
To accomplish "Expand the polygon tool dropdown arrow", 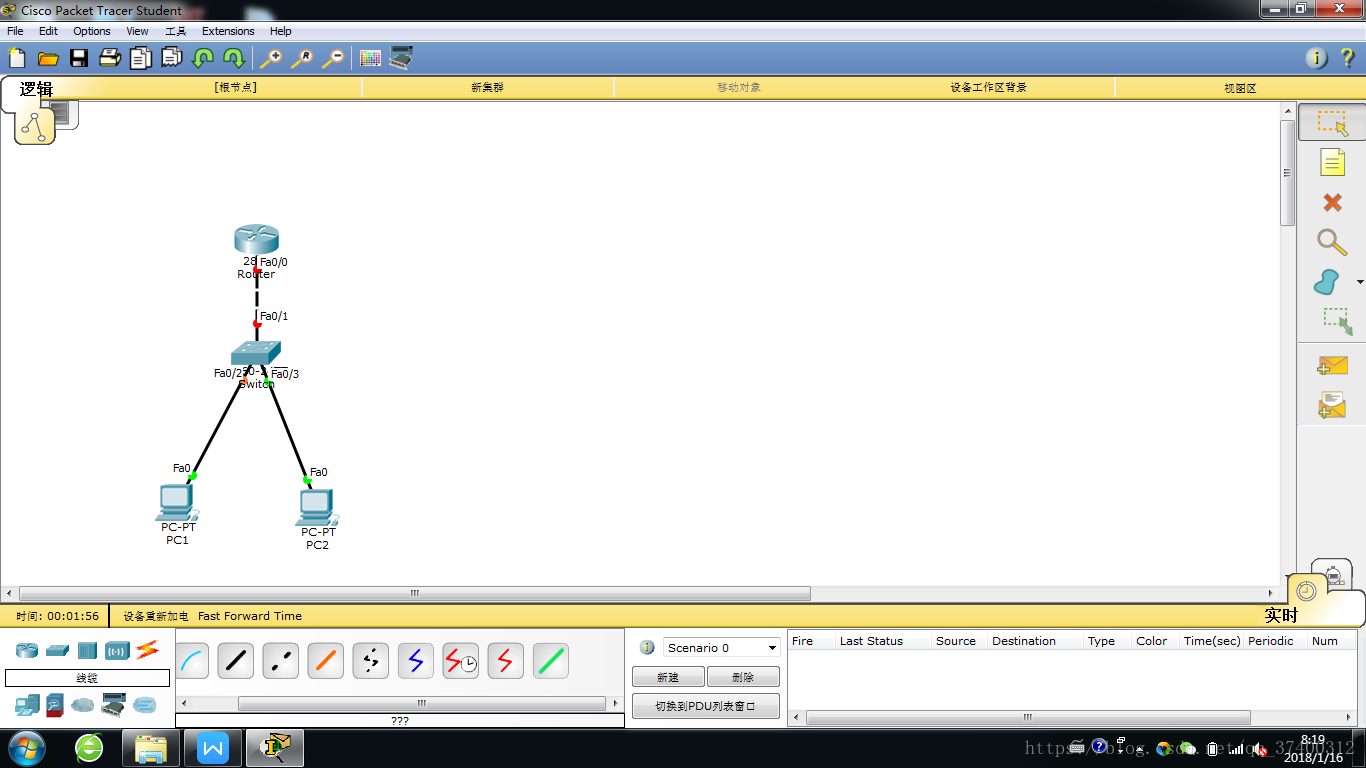I will [1359, 283].
